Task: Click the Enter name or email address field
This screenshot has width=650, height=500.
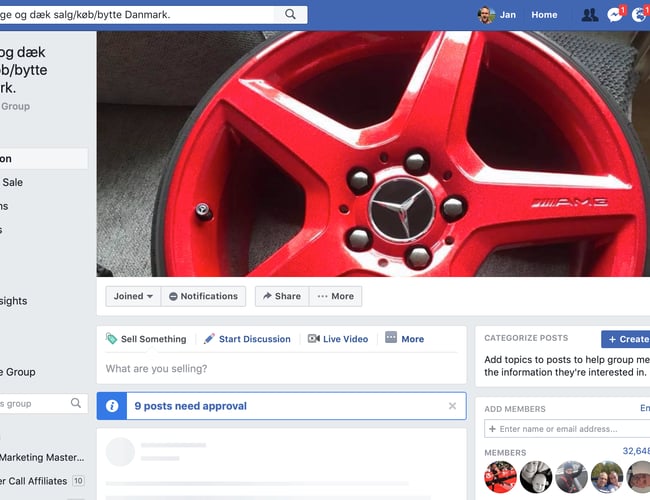Action: point(567,429)
